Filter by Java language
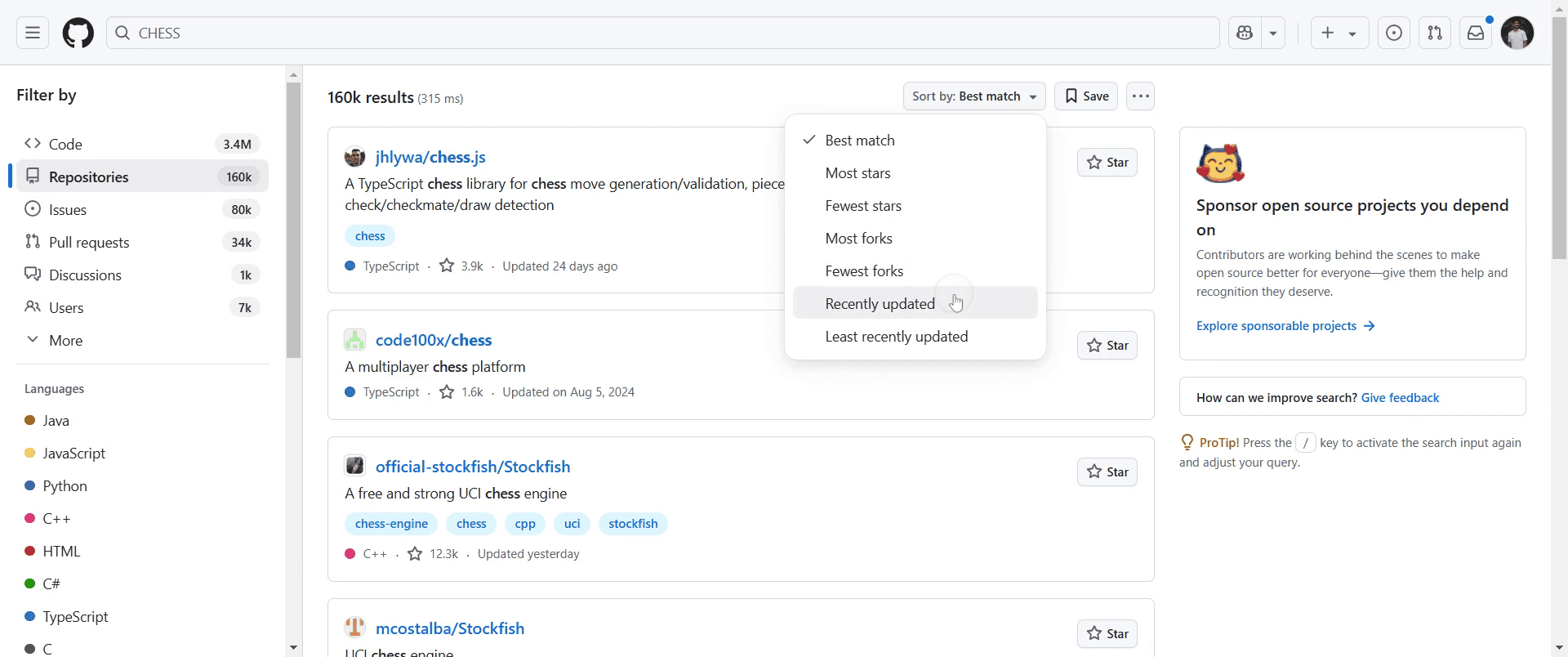1568x657 pixels. pos(56,420)
